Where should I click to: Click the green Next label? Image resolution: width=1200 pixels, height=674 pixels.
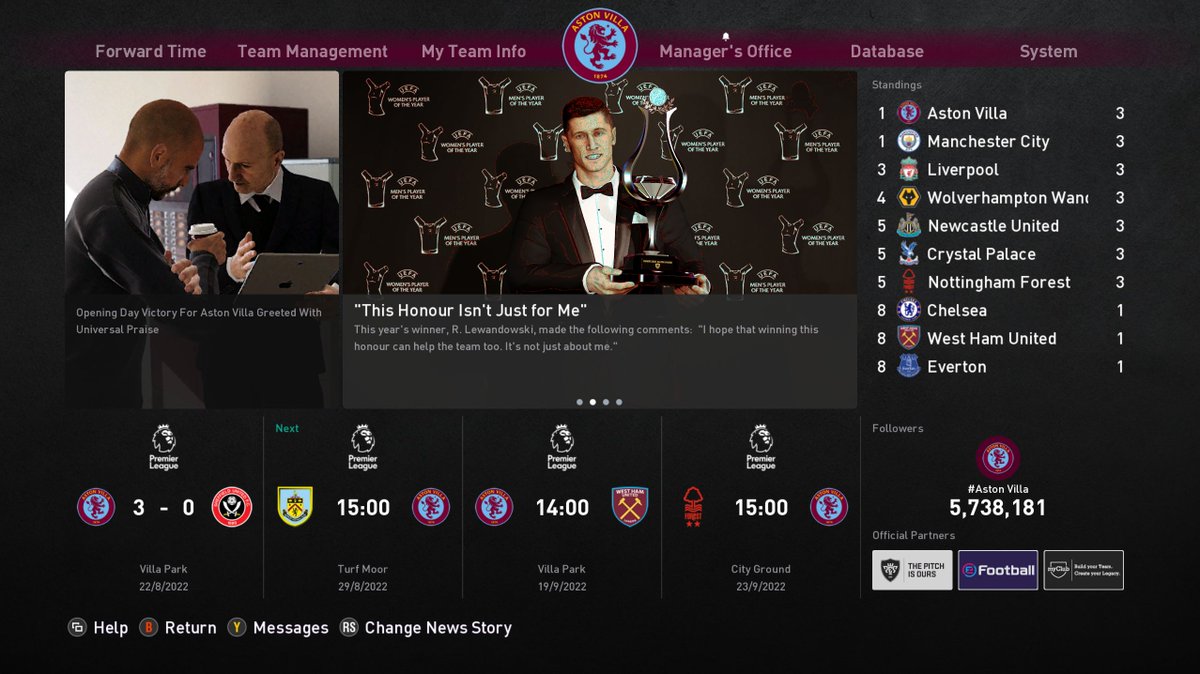tap(287, 428)
